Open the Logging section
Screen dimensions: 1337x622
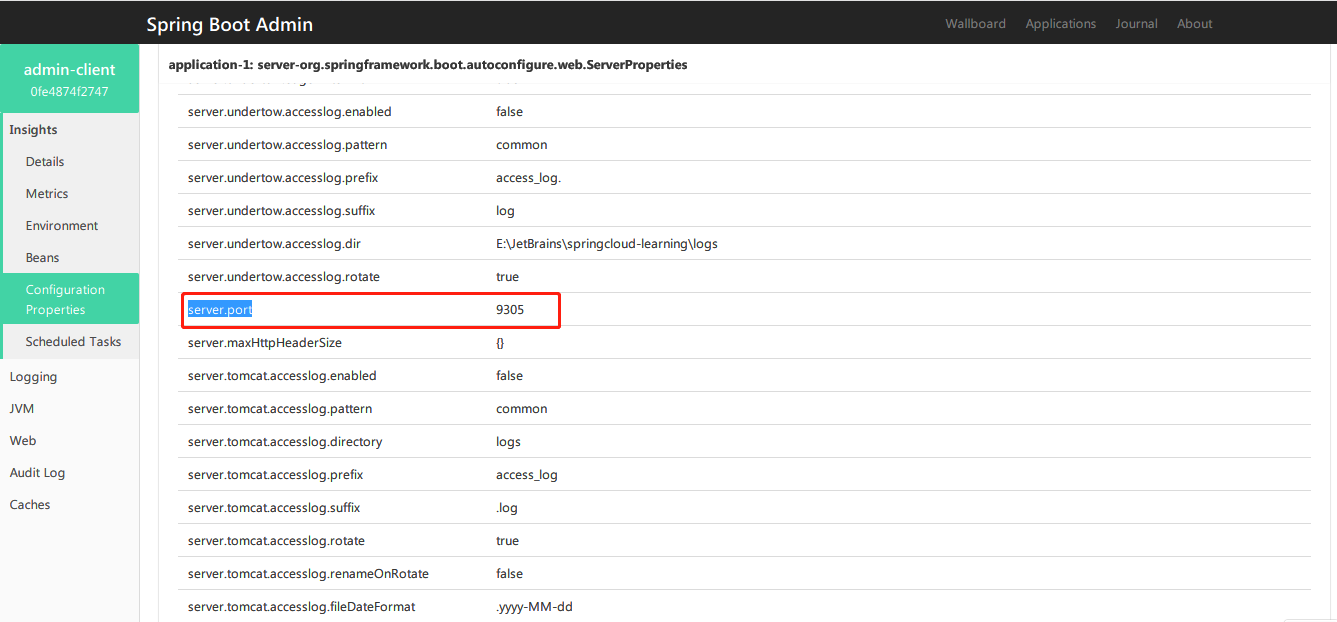33,377
